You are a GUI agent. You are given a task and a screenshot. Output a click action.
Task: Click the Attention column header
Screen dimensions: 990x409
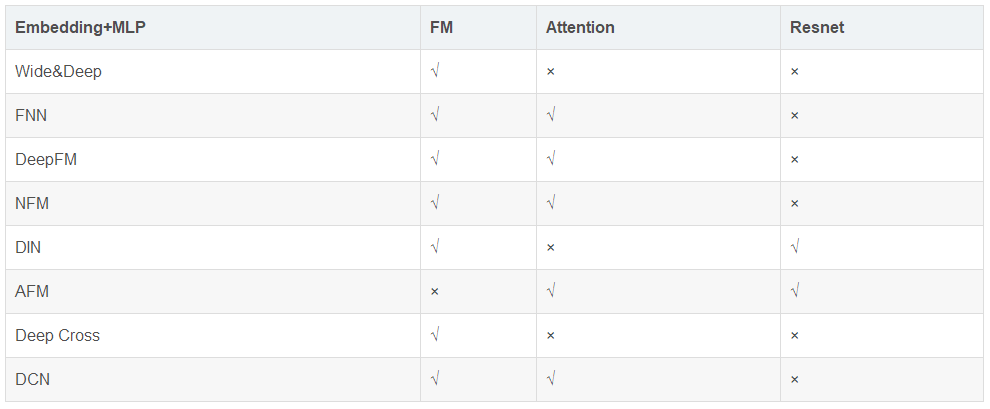[x=580, y=28]
